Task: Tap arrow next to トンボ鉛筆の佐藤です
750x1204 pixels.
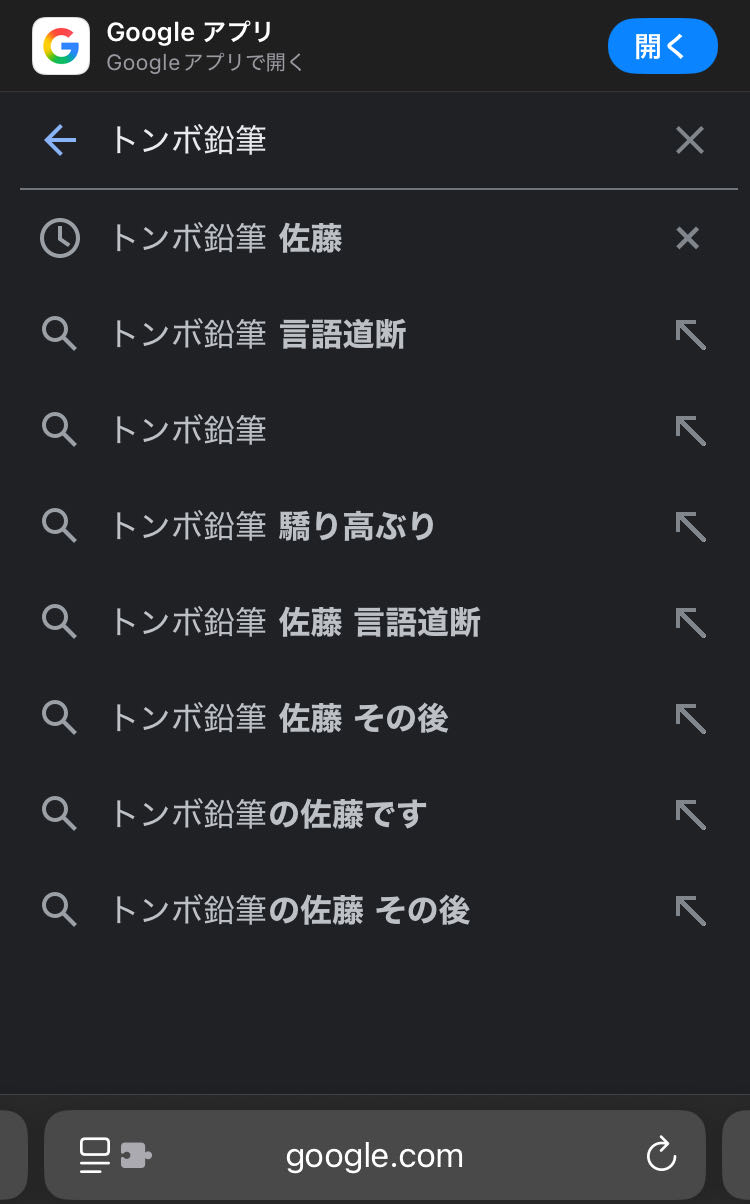Action: tap(690, 814)
